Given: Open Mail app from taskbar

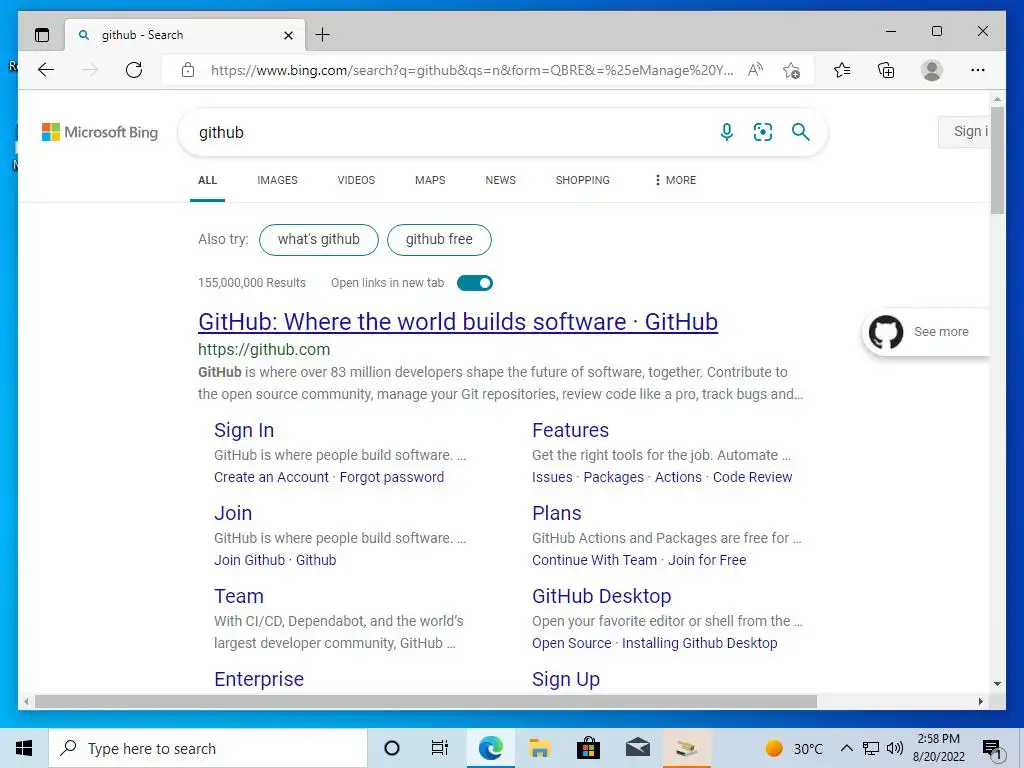Looking at the screenshot, I should click(x=637, y=748).
